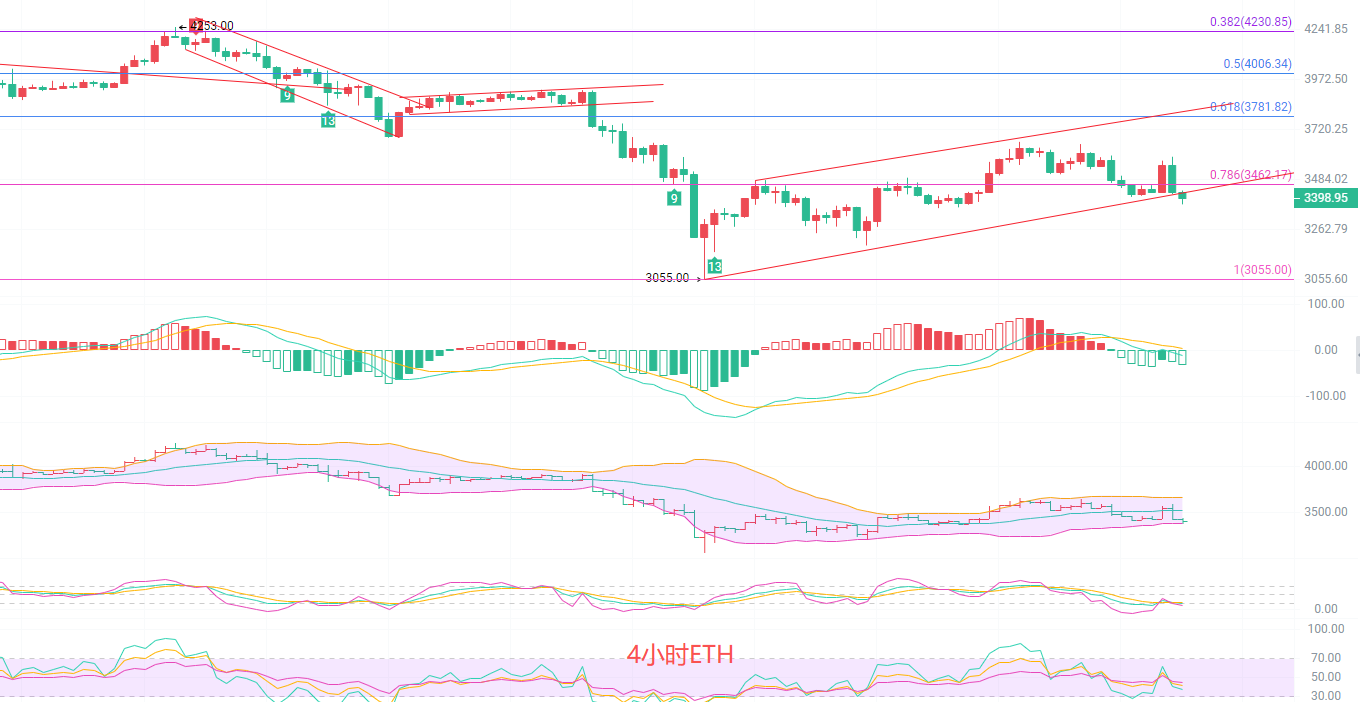Viewport: 1360px width, 702px height.
Task: Click the red marker at the 4253.00 high
Action: tap(197, 27)
